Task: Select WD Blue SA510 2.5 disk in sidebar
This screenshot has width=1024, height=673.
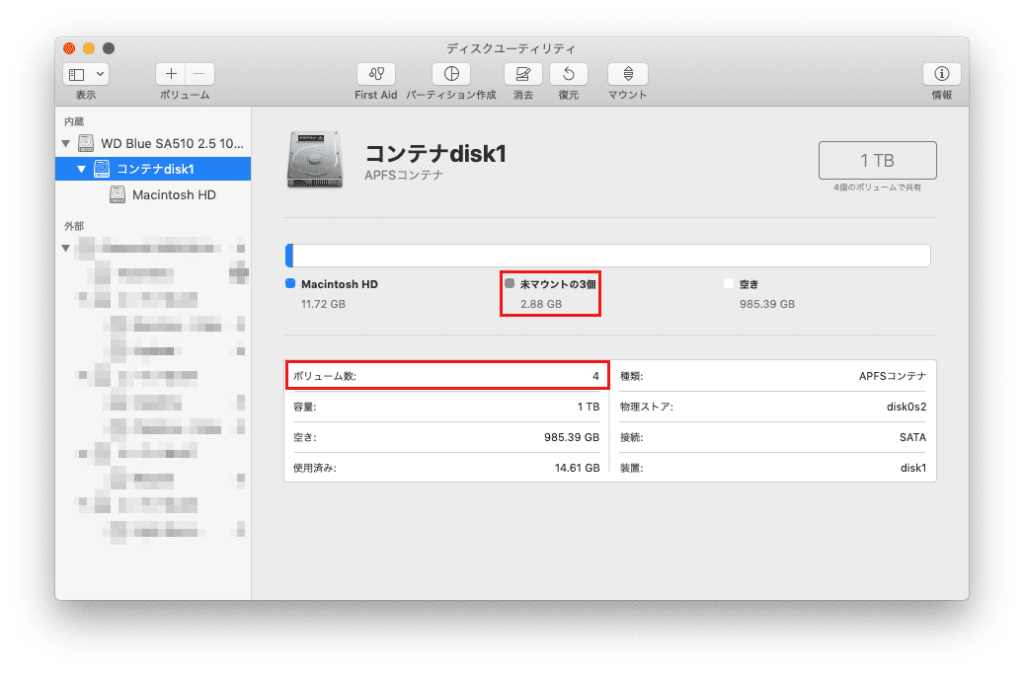Action: click(x=153, y=143)
